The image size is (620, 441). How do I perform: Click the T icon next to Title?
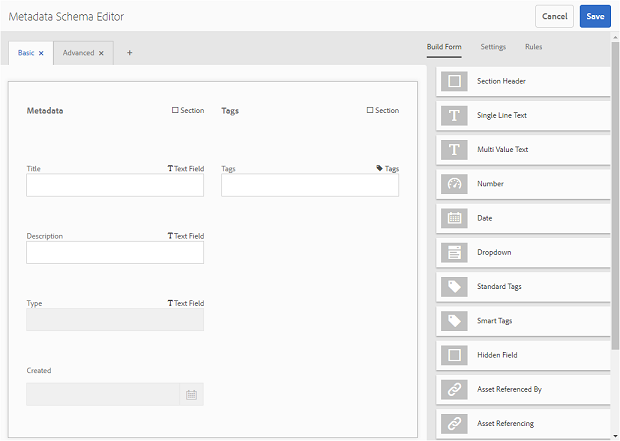(x=170, y=168)
